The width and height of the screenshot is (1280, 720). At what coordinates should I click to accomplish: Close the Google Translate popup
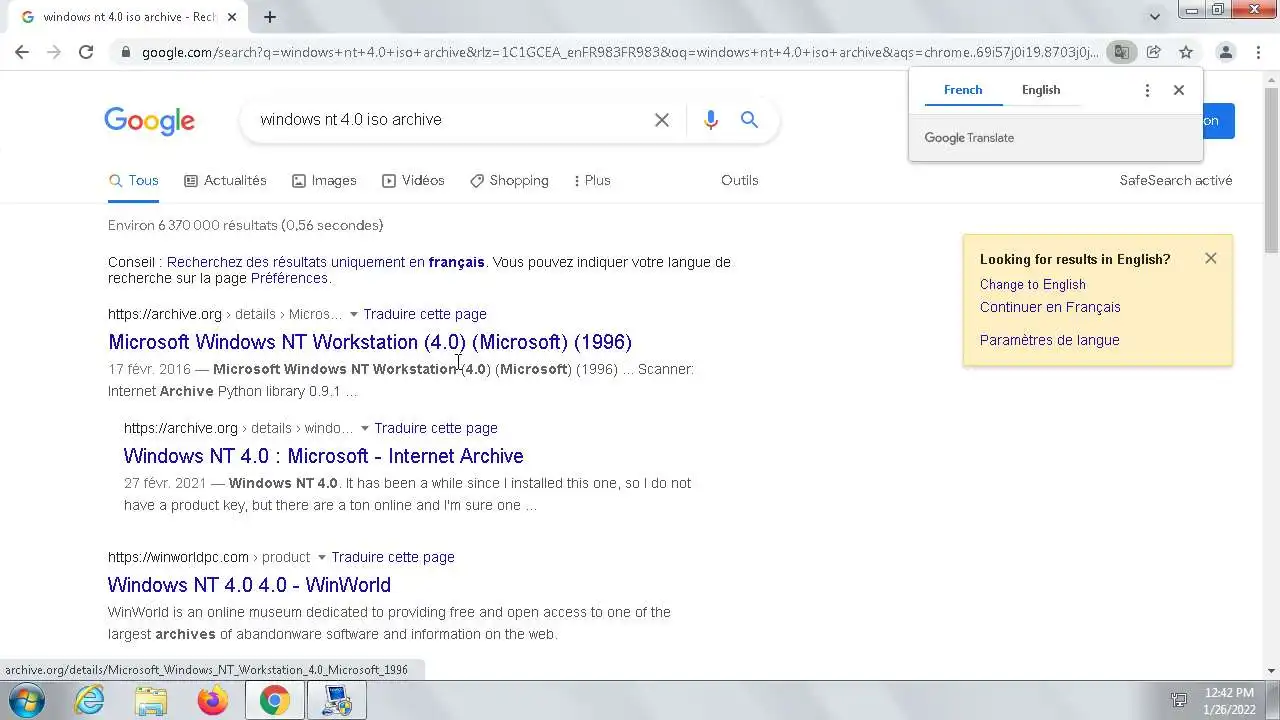tap(1179, 90)
